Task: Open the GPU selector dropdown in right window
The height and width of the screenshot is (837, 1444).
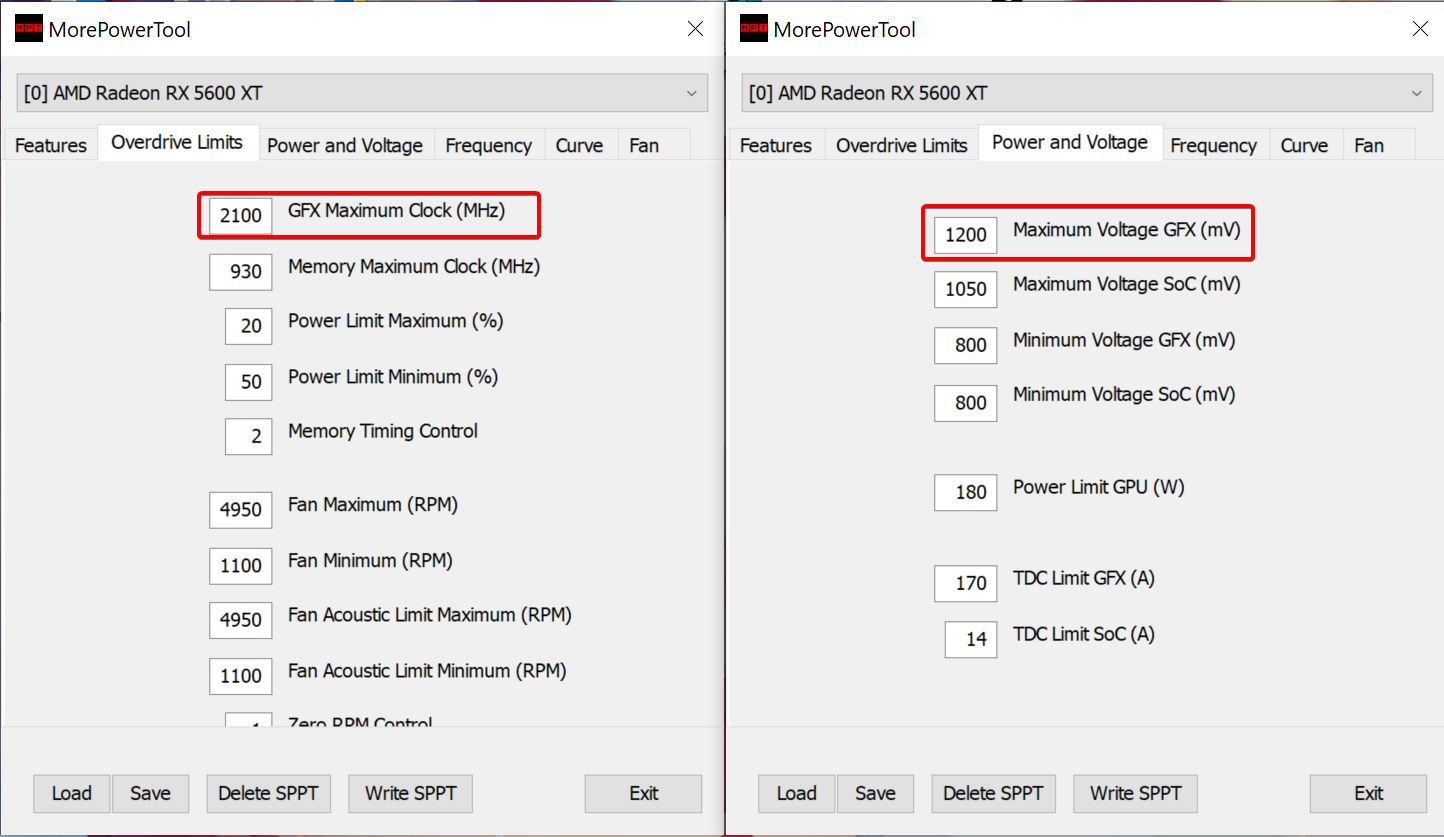Action: [1087, 93]
